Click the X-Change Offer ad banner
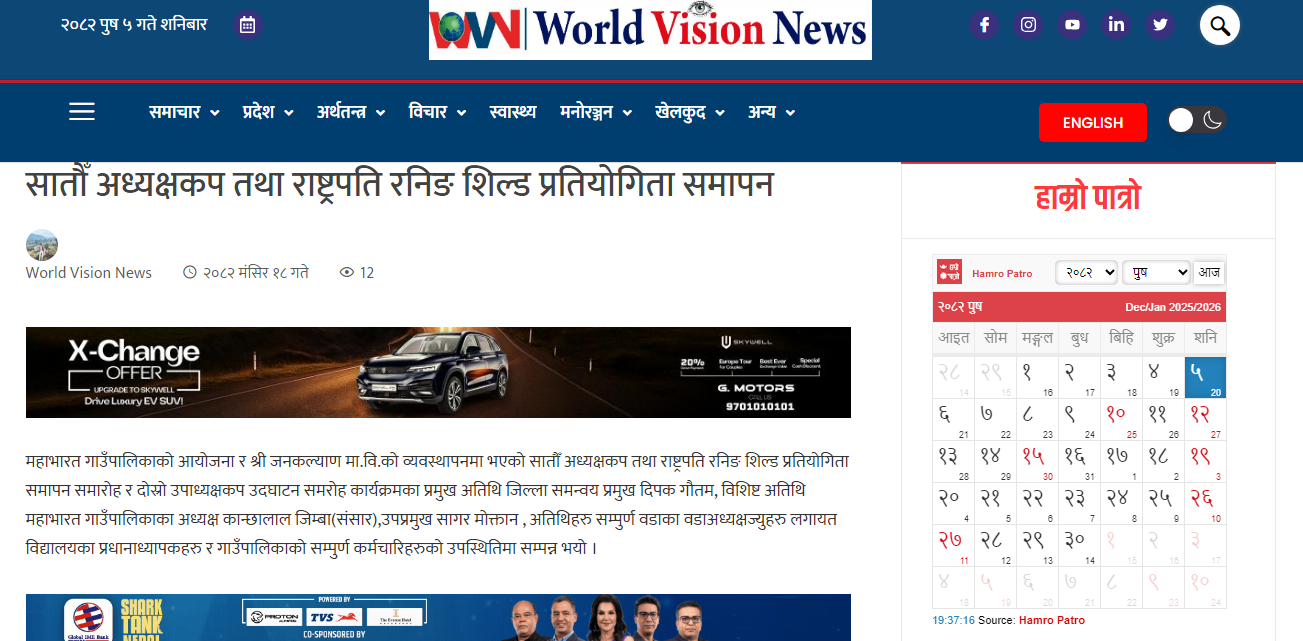The width and height of the screenshot is (1303, 641). (x=438, y=372)
